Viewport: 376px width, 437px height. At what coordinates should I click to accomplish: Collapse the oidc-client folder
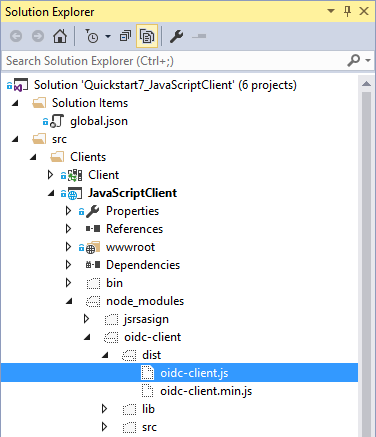pos(87,337)
